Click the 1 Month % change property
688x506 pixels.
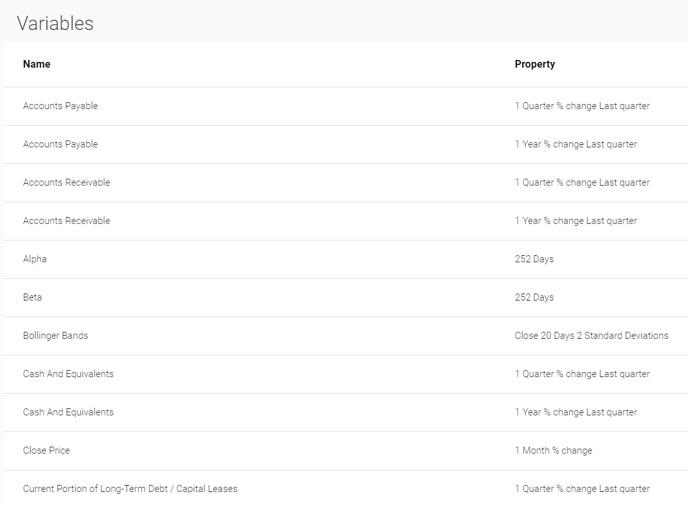coord(553,450)
